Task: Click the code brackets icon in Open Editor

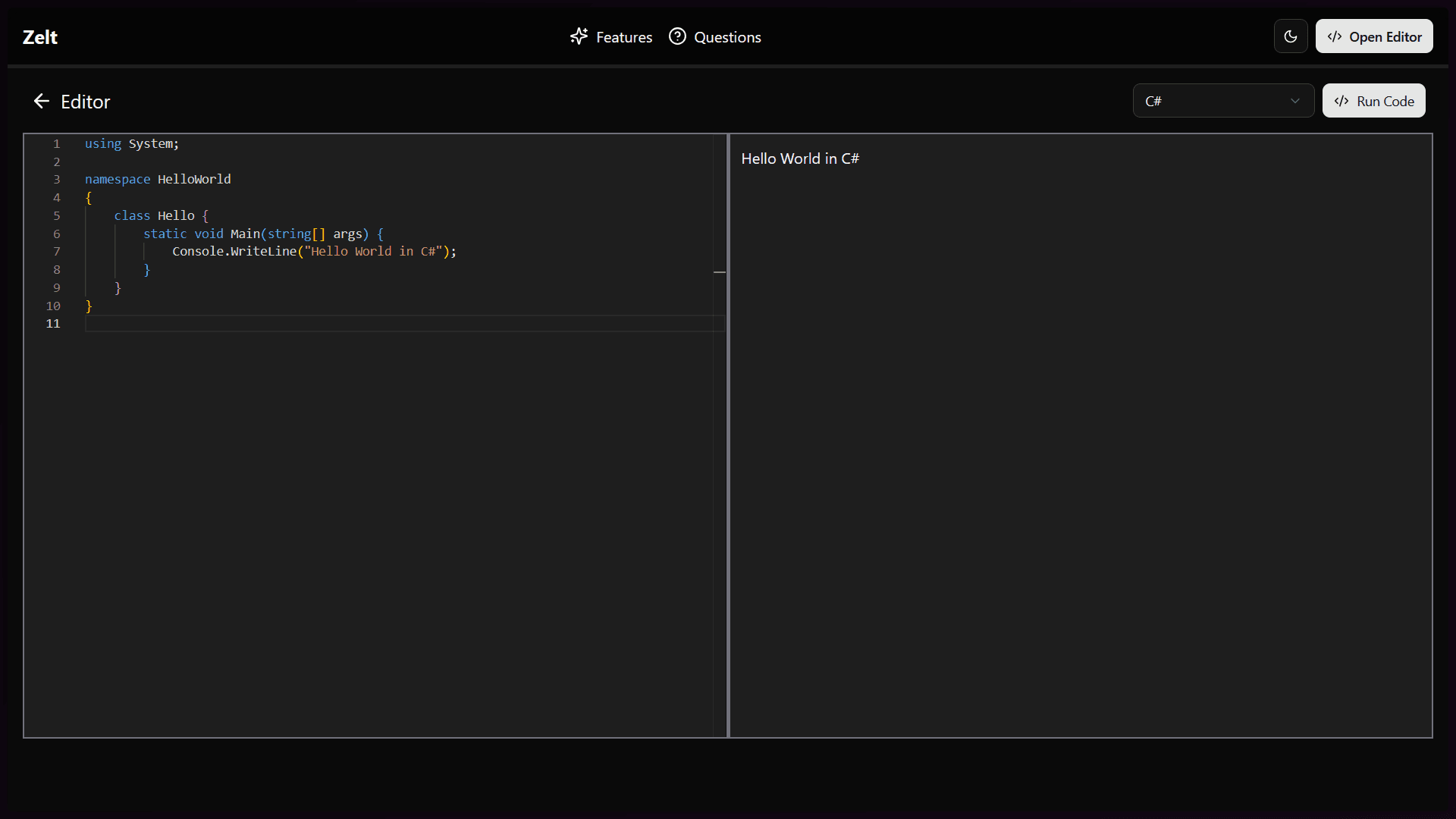Action: tap(1335, 36)
